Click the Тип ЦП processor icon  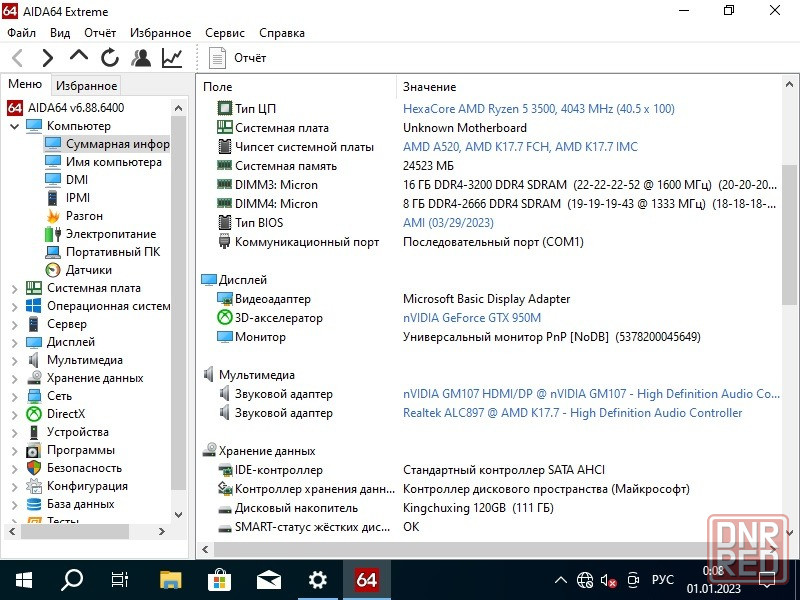tap(224, 108)
